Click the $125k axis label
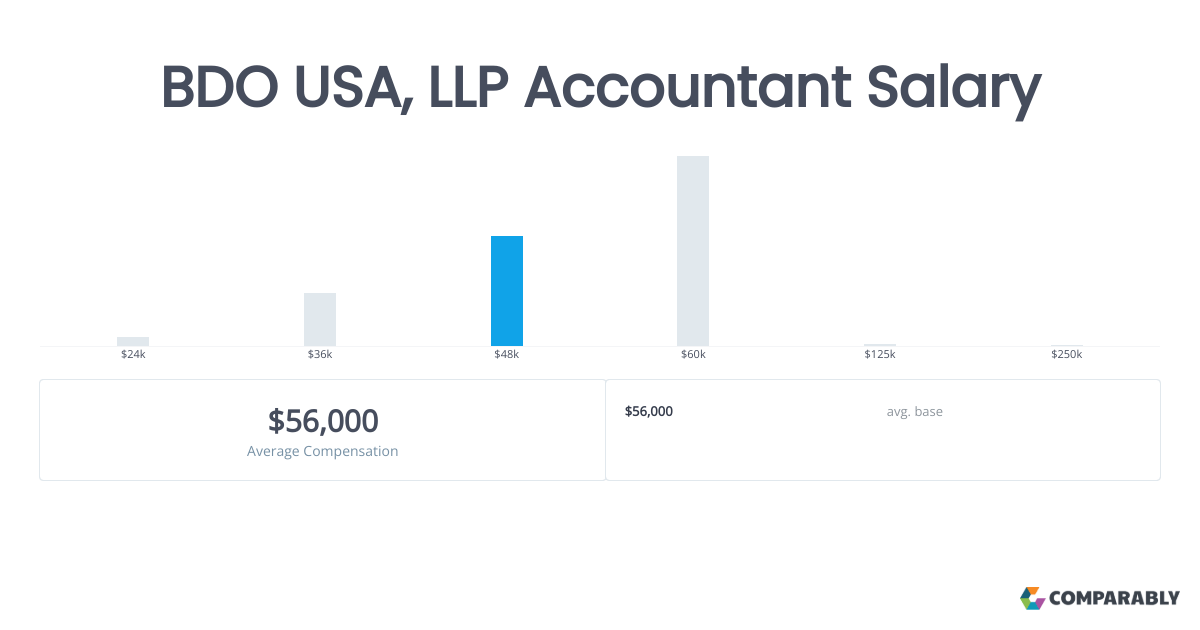1200x630 pixels. coord(880,354)
